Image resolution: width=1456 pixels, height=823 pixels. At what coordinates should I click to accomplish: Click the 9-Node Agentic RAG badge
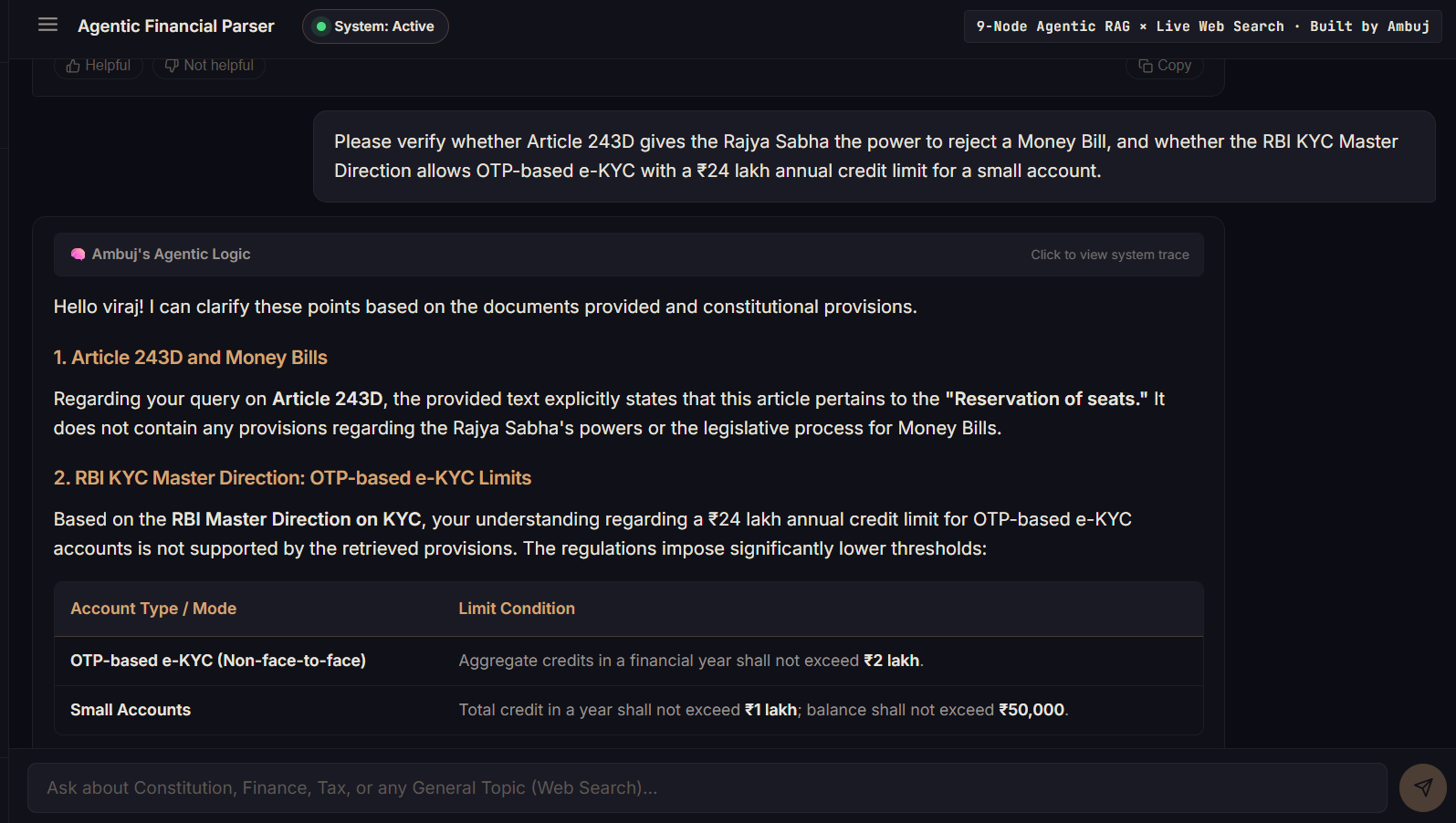pos(1203,26)
